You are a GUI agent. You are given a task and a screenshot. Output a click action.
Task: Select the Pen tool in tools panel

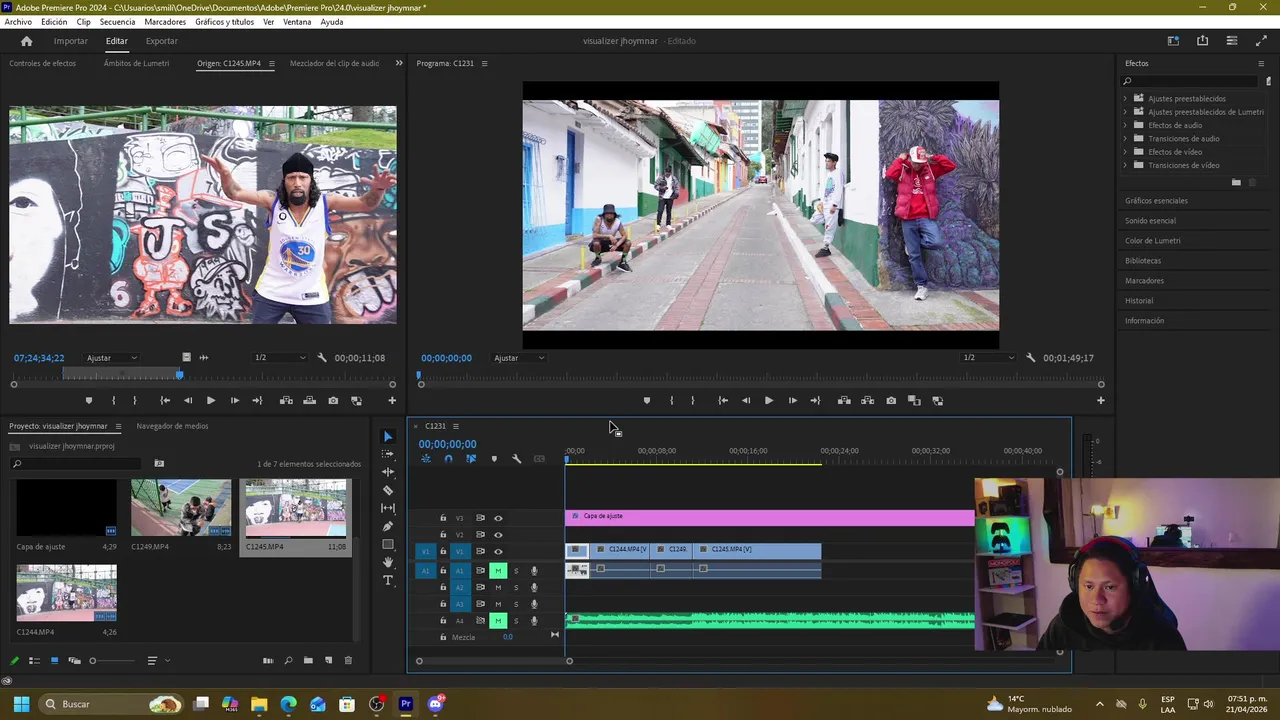click(x=388, y=526)
